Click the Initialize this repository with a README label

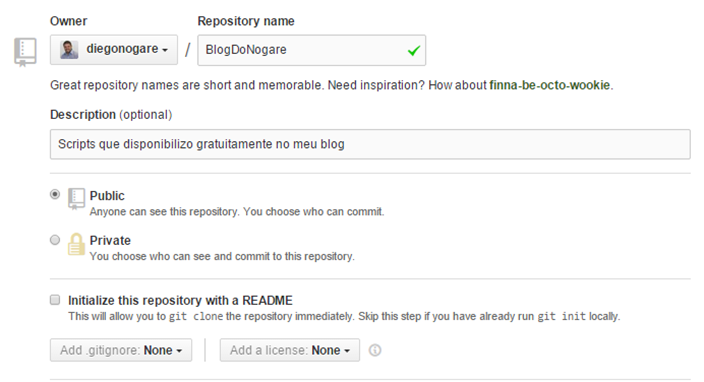(180, 300)
